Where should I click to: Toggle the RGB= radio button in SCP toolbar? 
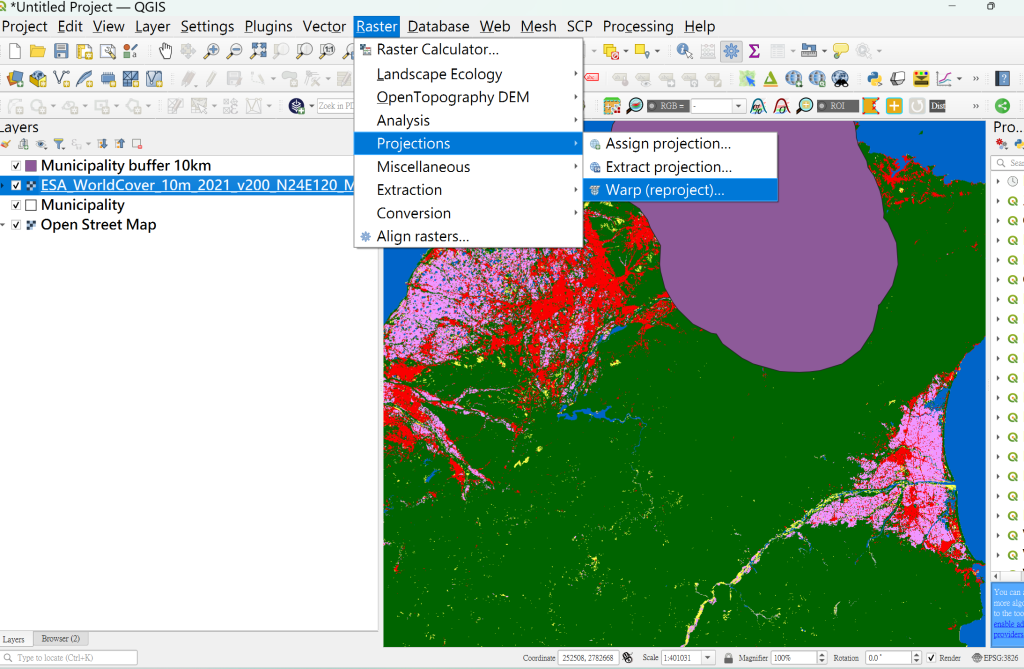pyautogui.click(x=652, y=106)
